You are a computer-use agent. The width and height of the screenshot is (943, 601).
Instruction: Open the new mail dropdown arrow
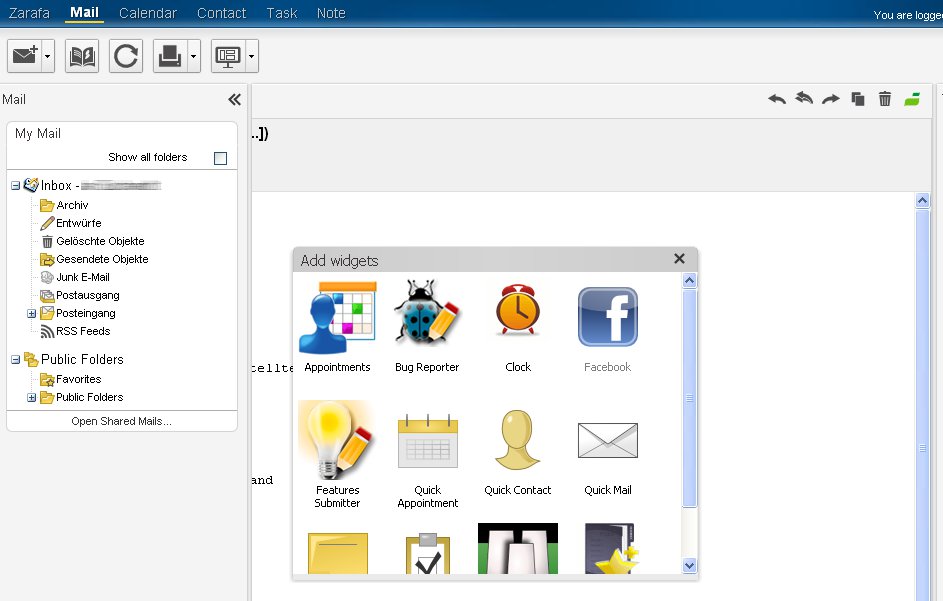pos(48,56)
